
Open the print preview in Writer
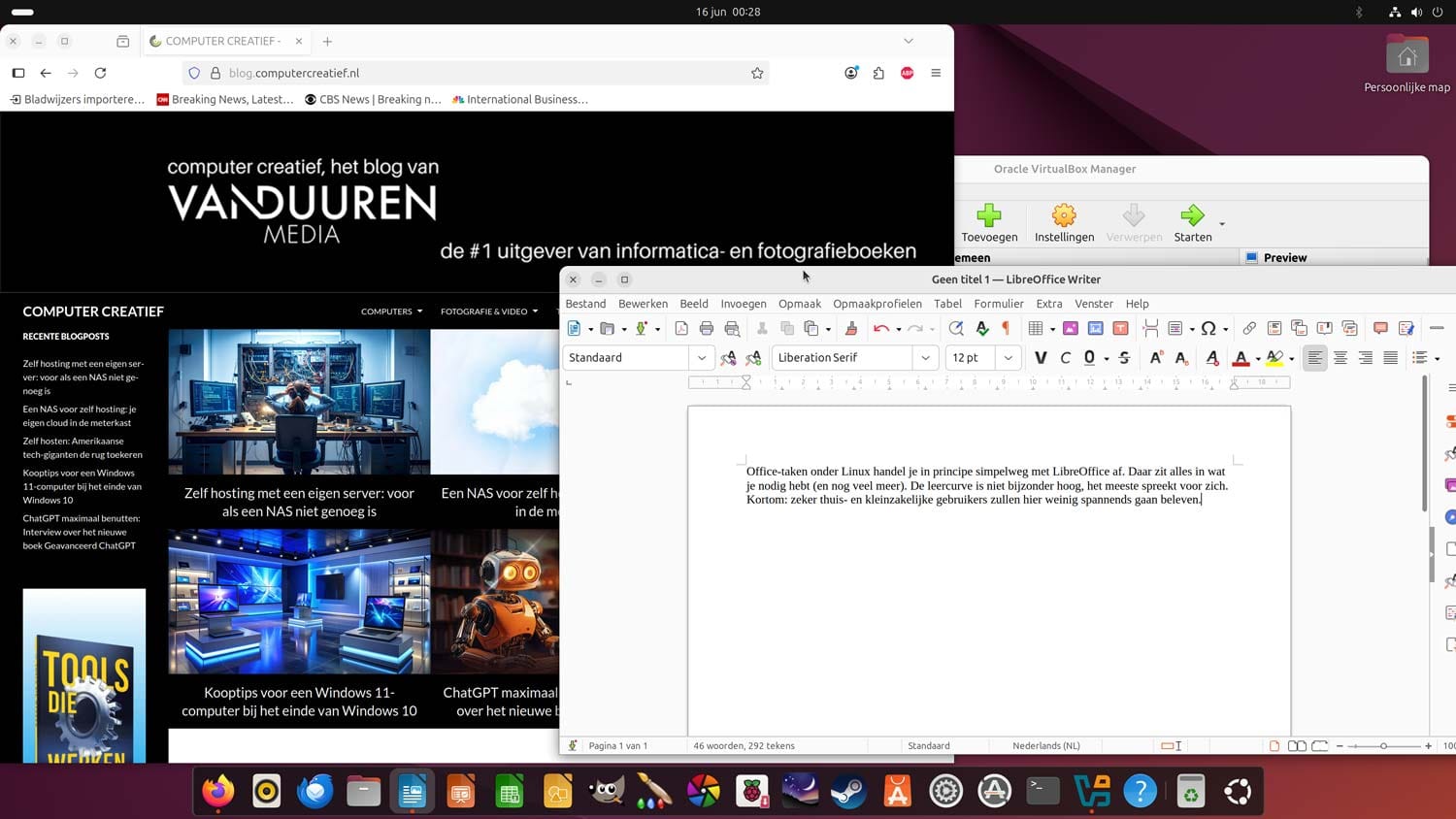tap(732, 329)
